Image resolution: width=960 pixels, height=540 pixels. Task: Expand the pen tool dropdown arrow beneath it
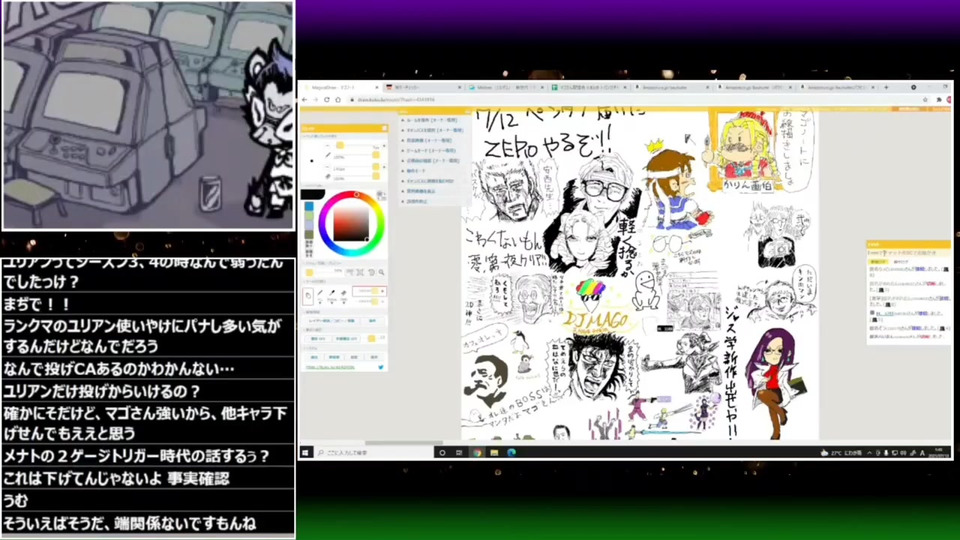pos(320,302)
